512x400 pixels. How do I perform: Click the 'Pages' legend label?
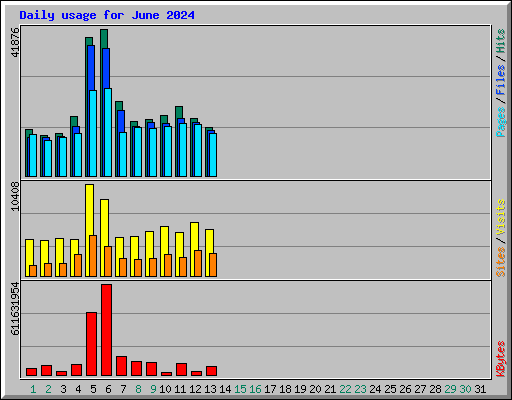click(x=501, y=122)
